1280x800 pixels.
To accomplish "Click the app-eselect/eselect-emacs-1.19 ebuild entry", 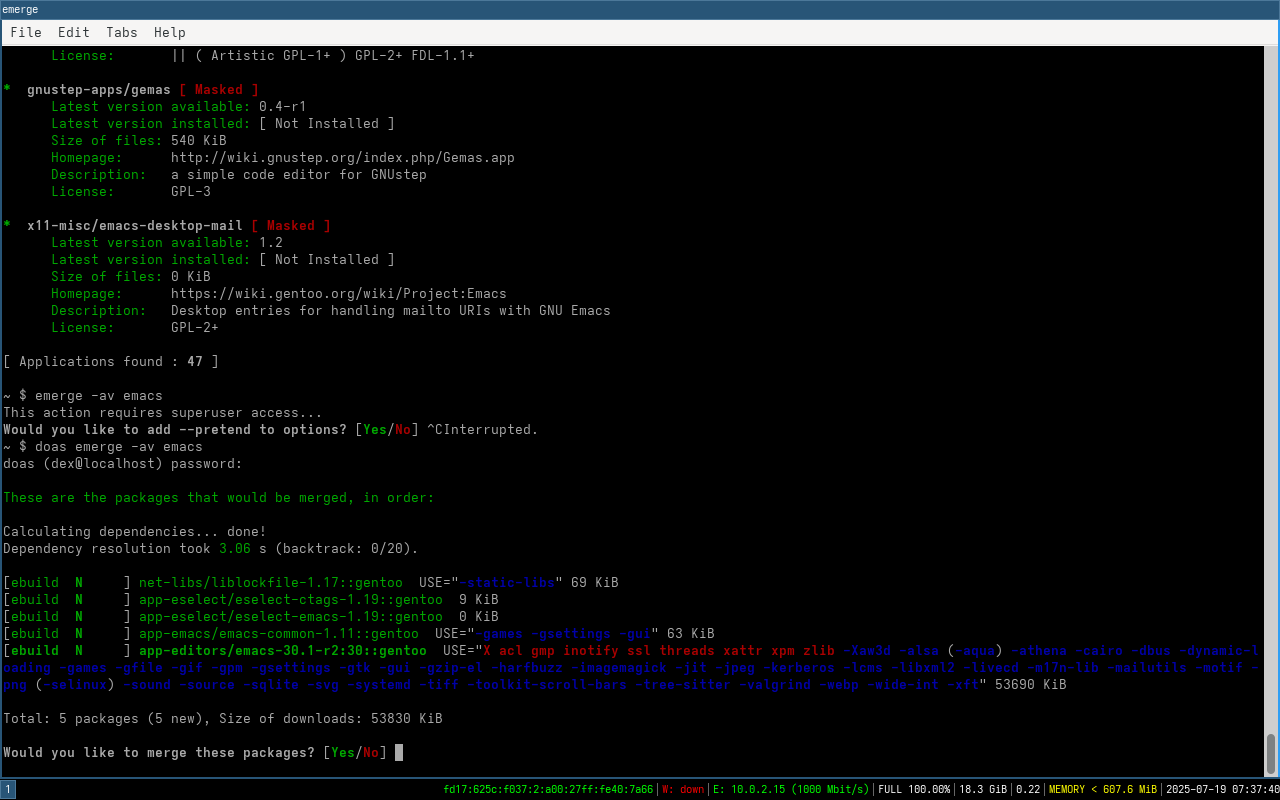I will 251,616.
